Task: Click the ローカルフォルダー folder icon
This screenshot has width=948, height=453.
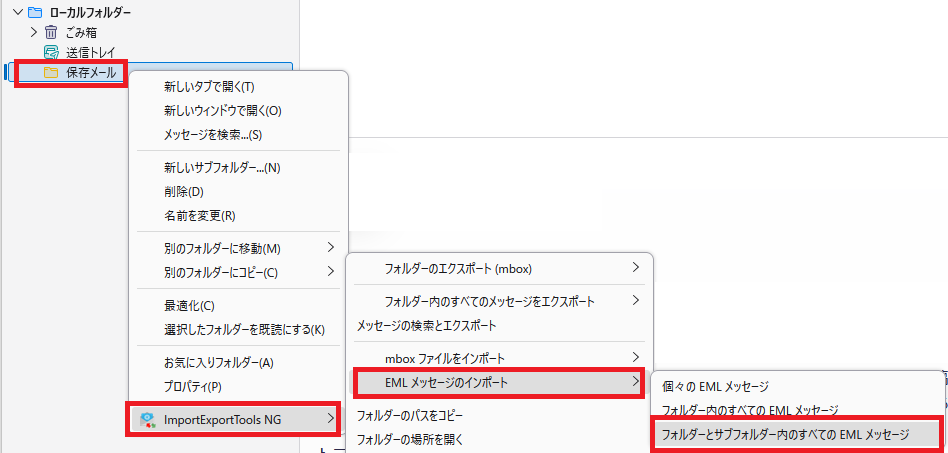Action: tap(36, 12)
